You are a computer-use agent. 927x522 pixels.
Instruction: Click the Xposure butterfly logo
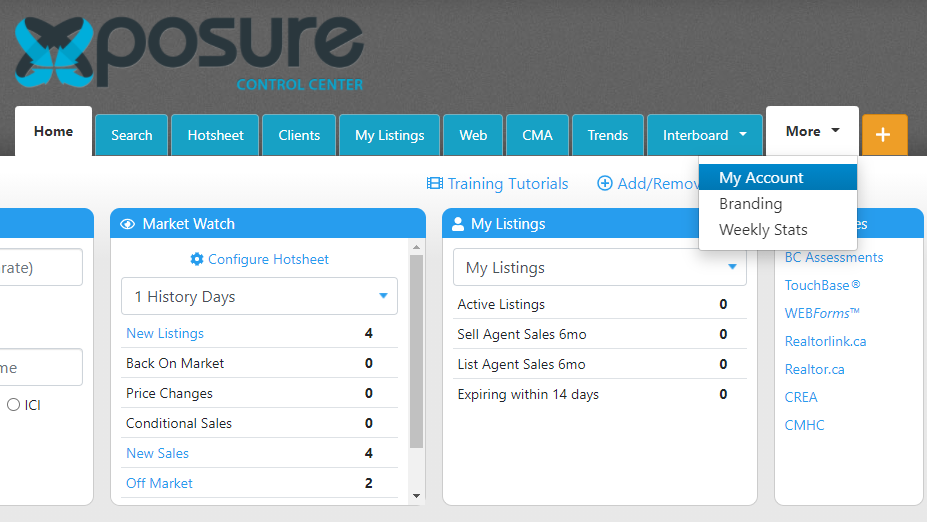pos(54,52)
